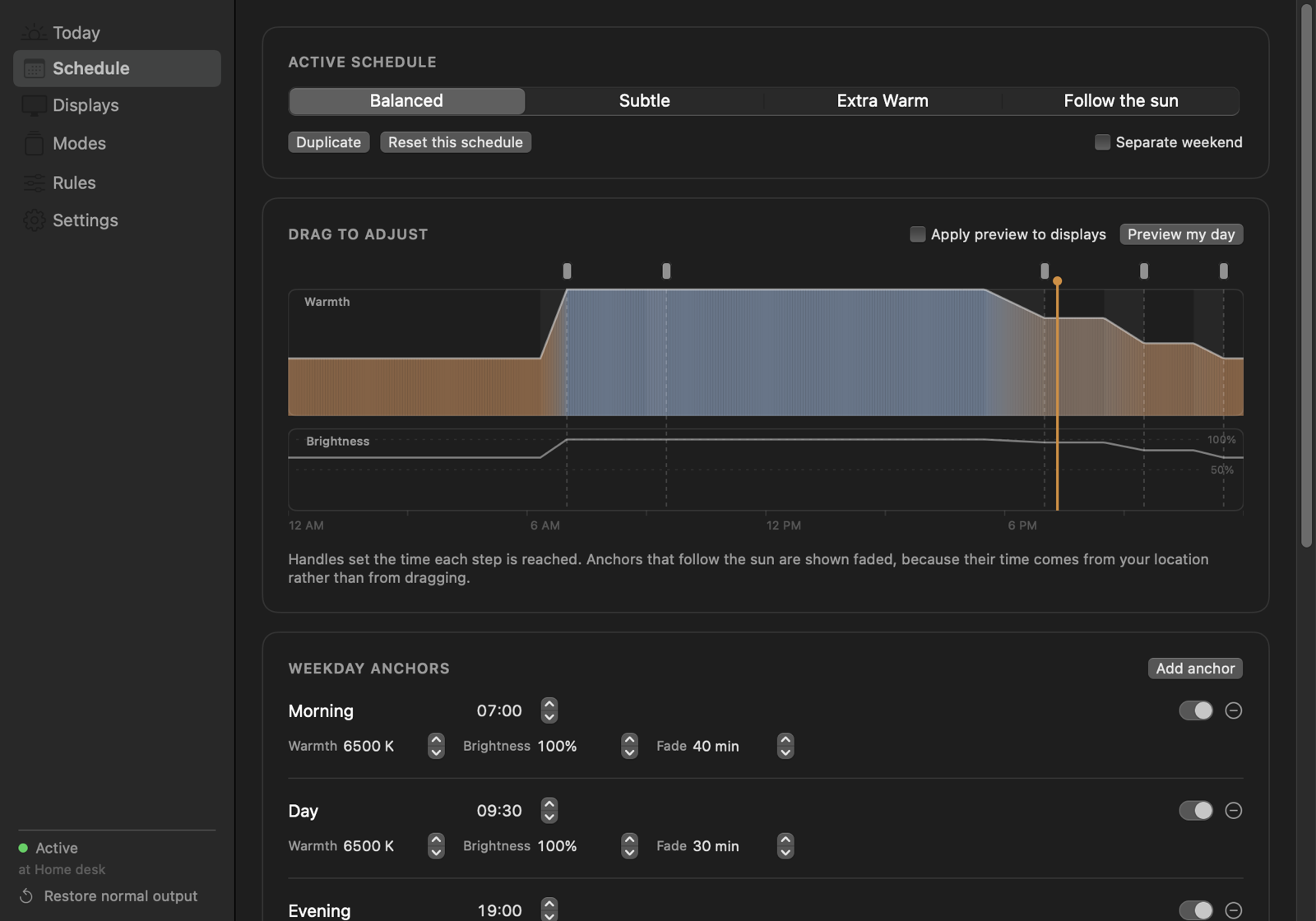The height and width of the screenshot is (921, 1316).
Task: Click the Day Fade 30 min stepper
Action: point(785,846)
